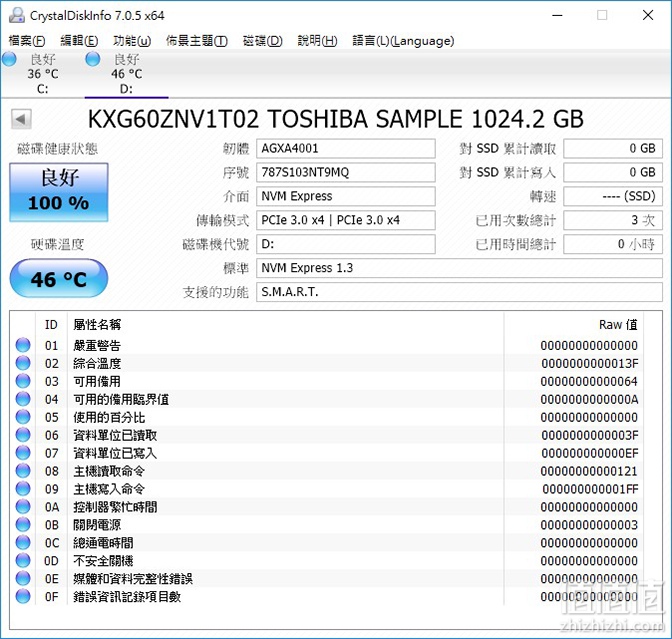The image size is (672, 639).
Task: Click the standard field NVM Express 1.3
Action: tap(459, 268)
